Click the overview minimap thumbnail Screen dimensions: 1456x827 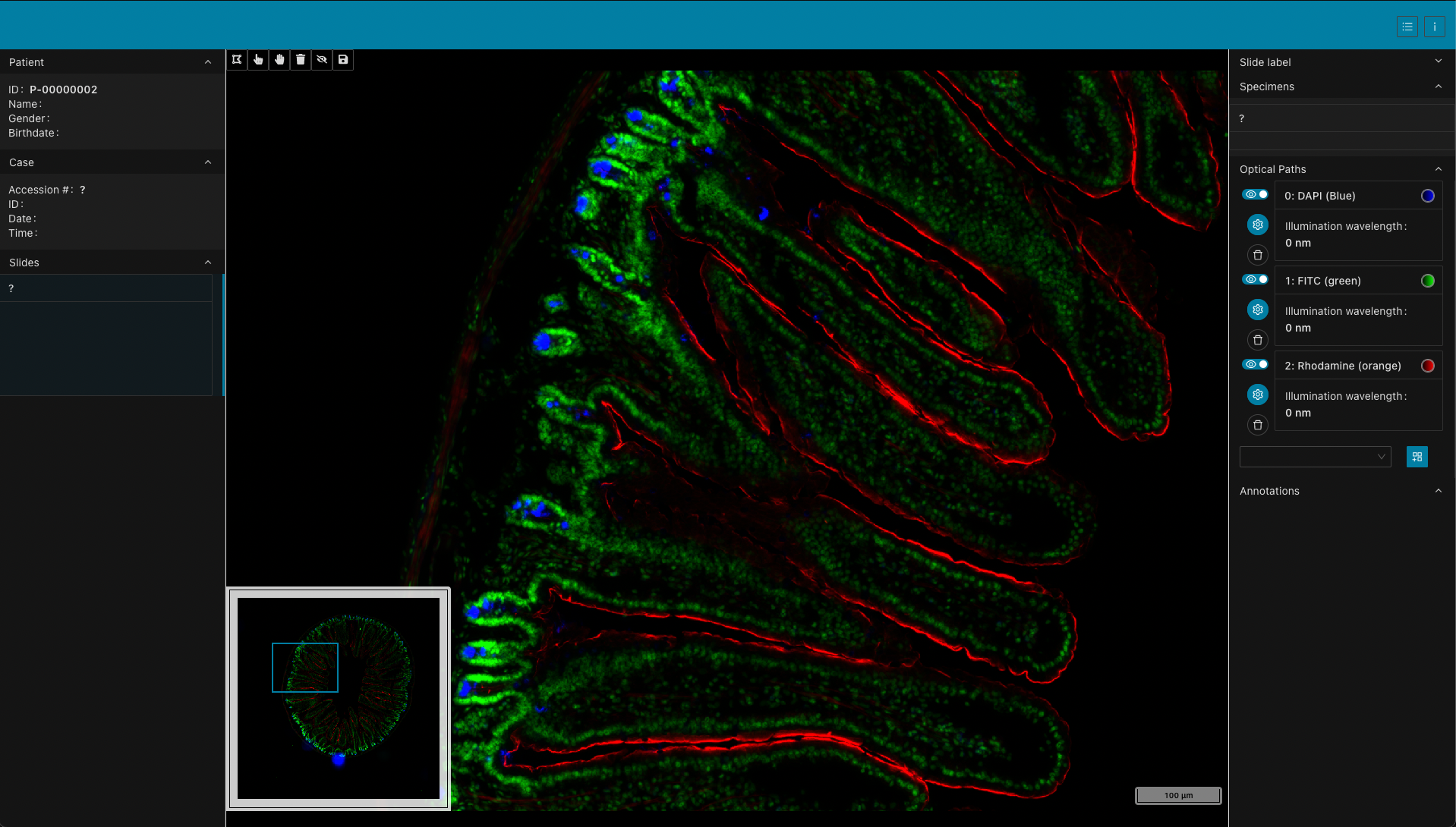click(339, 698)
